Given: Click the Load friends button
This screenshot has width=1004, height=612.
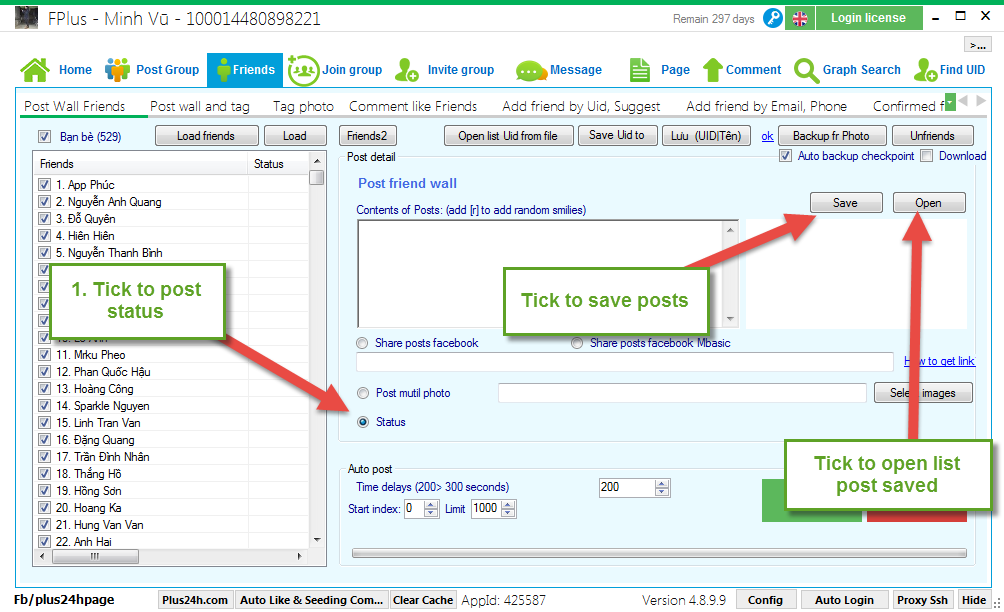Looking at the screenshot, I should 206,136.
